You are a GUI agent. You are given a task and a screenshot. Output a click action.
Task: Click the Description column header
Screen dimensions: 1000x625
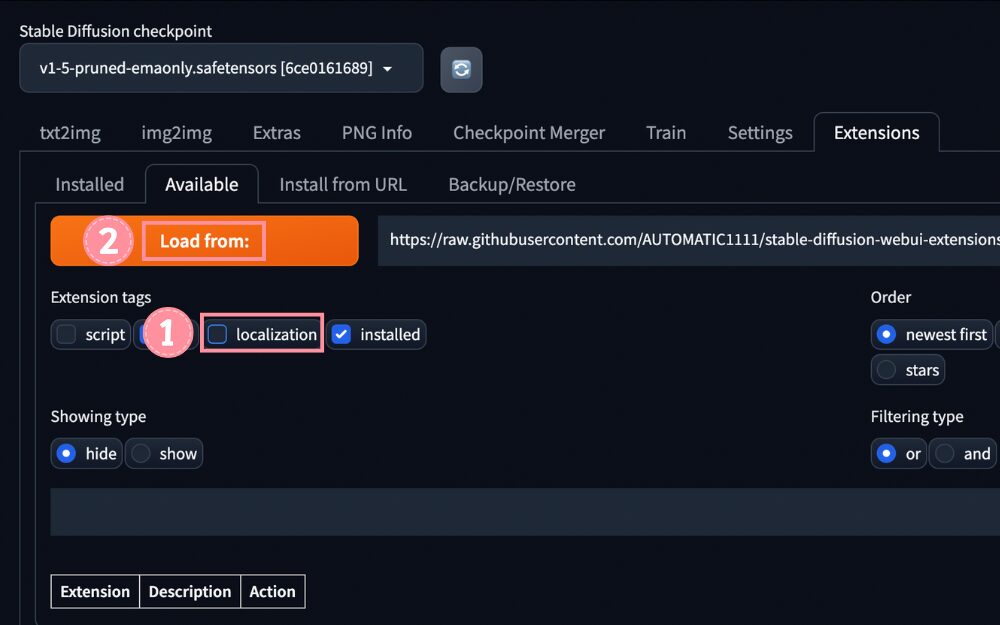pyautogui.click(x=190, y=592)
